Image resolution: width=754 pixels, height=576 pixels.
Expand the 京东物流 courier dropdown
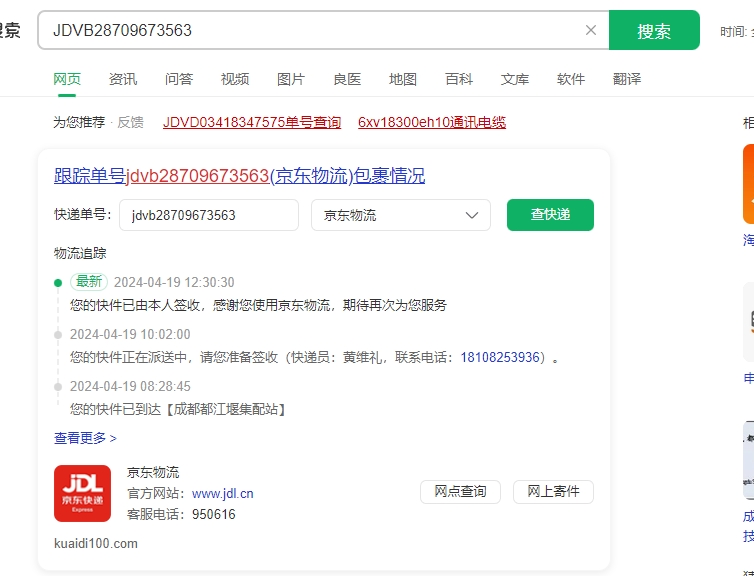click(x=401, y=215)
